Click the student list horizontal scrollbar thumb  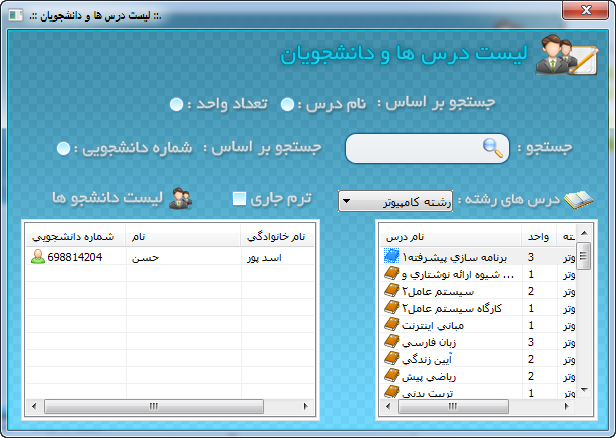pos(154,407)
